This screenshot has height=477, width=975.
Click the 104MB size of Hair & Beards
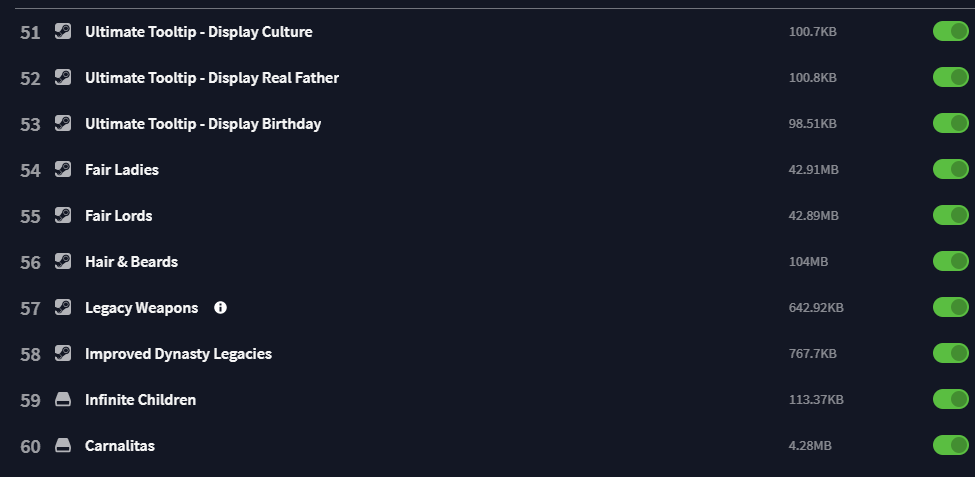pos(808,262)
